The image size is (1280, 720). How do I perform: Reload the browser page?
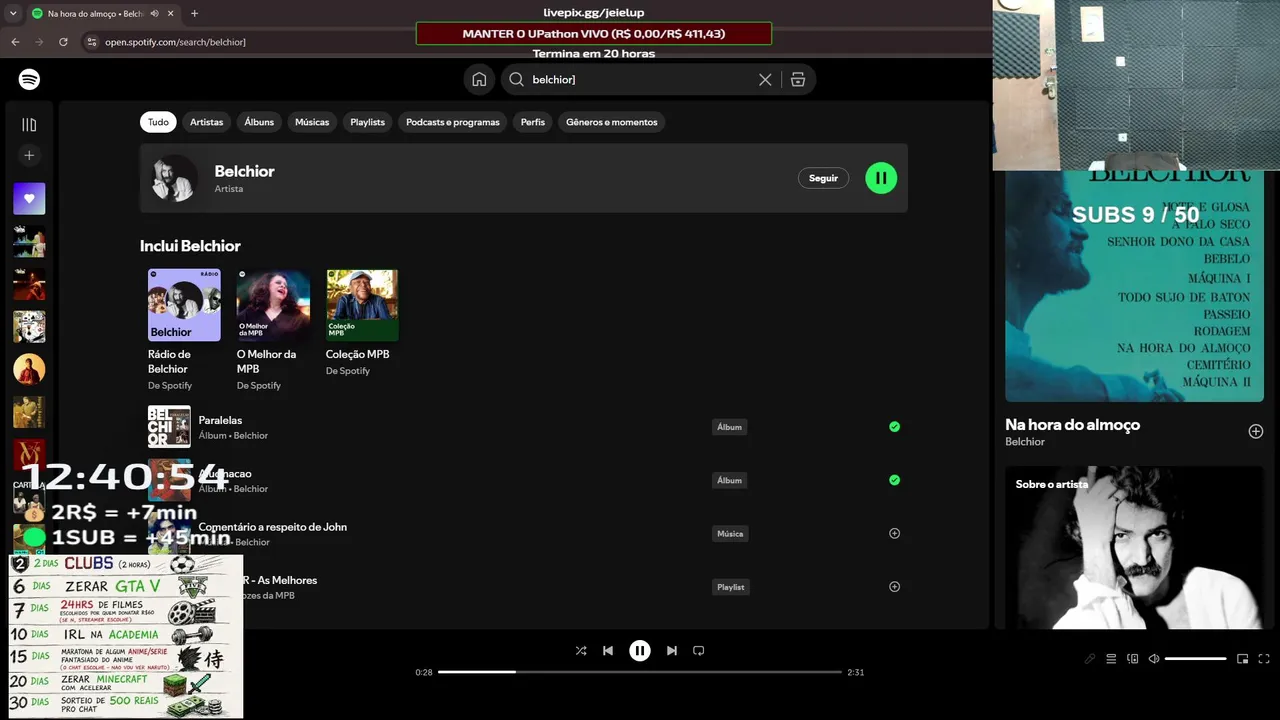click(x=63, y=42)
